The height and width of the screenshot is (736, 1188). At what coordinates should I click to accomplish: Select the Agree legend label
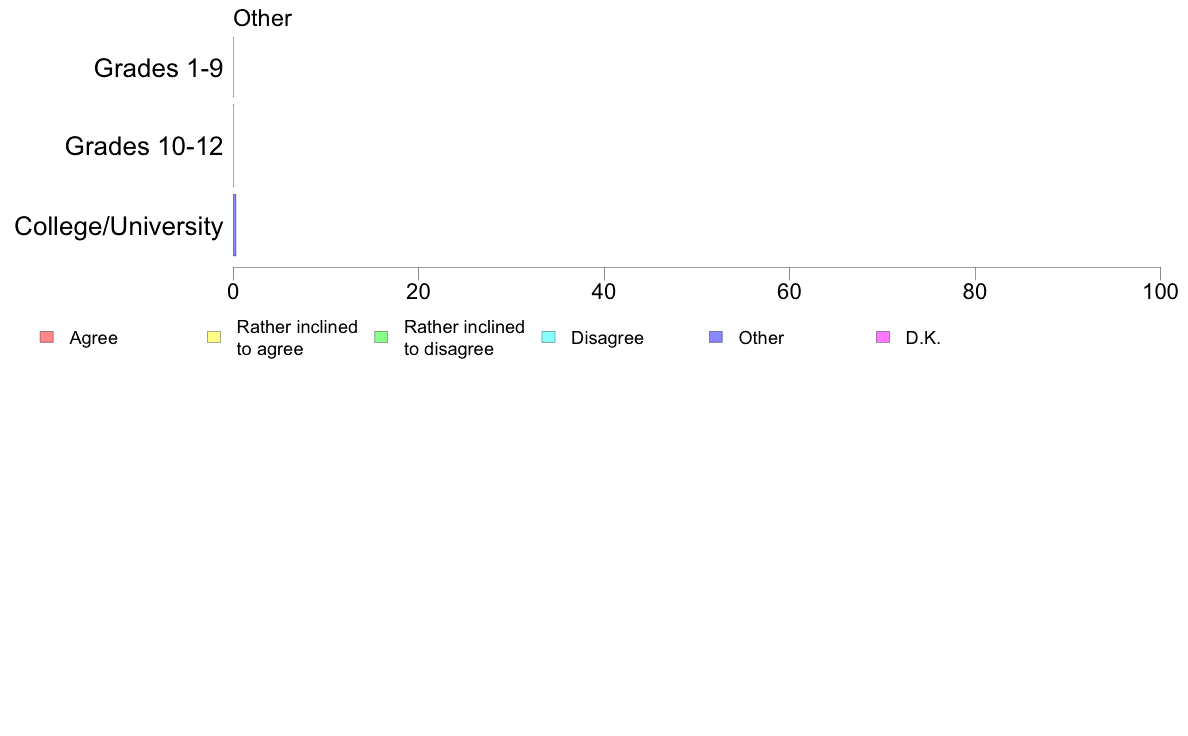(x=93, y=338)
